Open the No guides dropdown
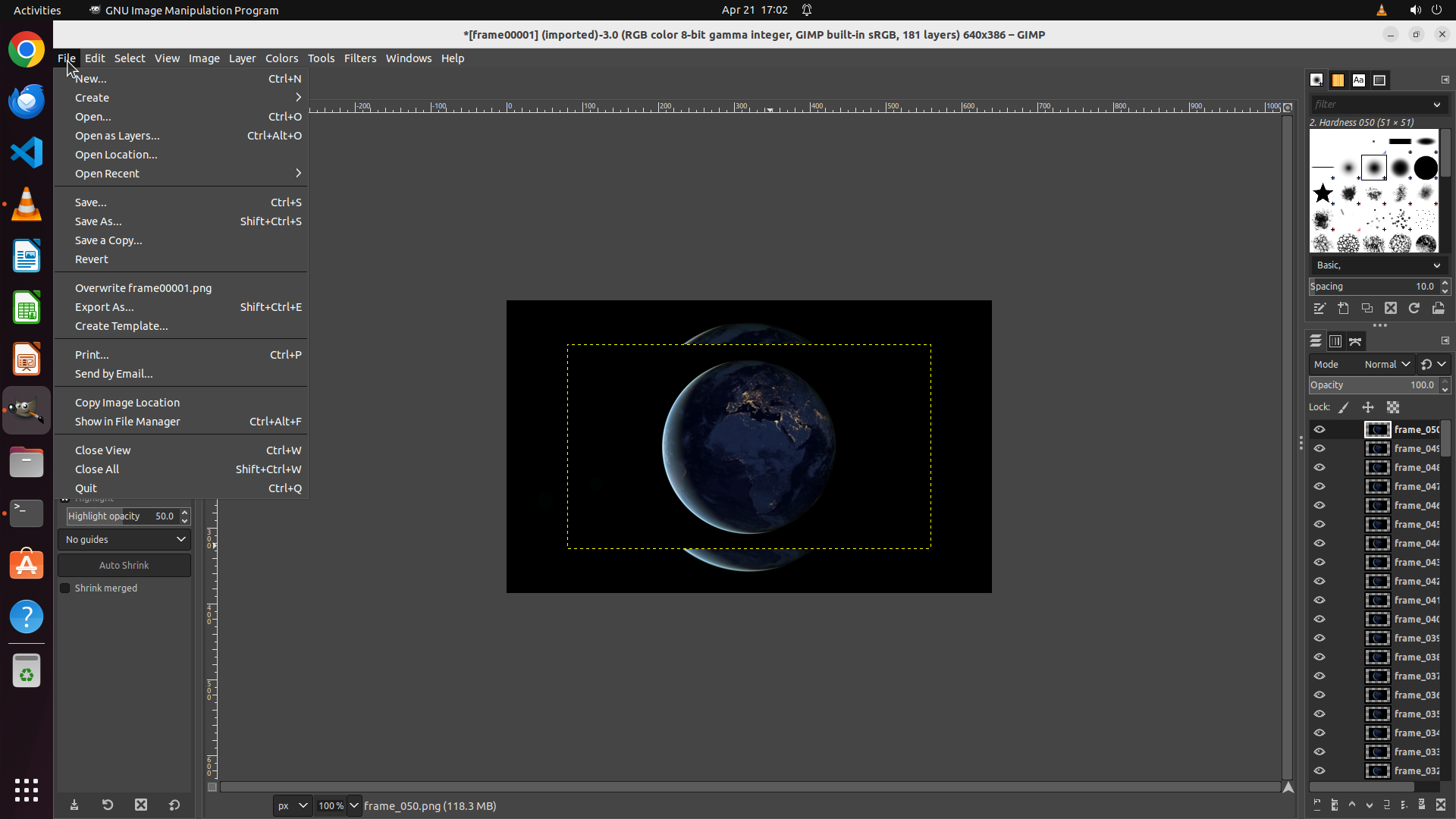Viewport: 1456px width, 819px height. pyautogui.click(x=124, y=540)
